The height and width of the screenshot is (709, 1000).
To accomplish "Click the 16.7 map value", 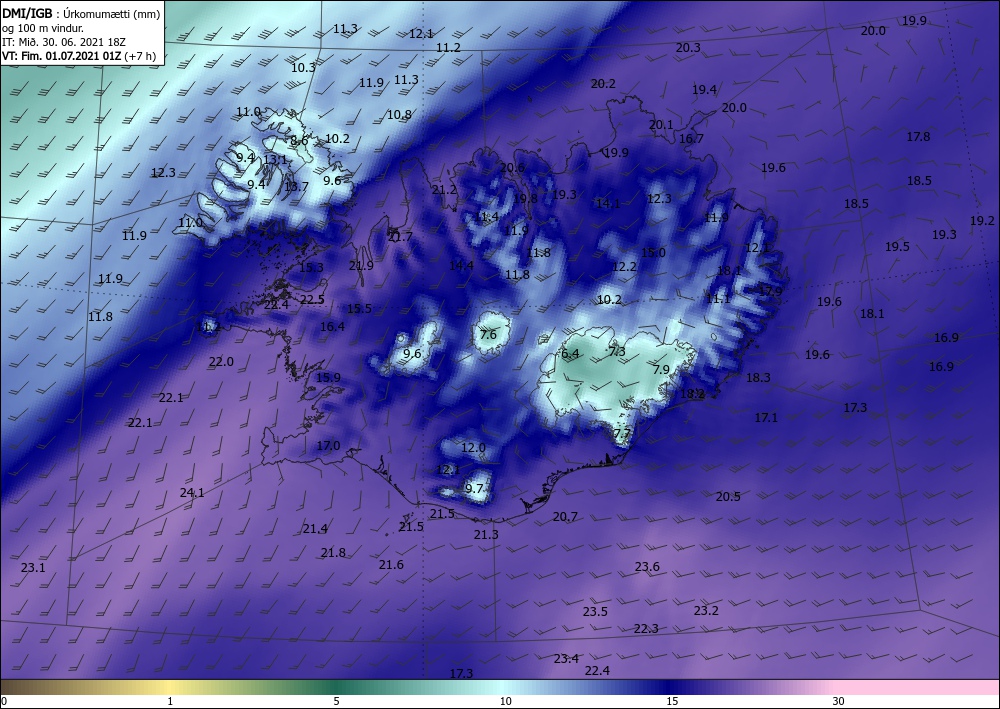I will point(691,138).
